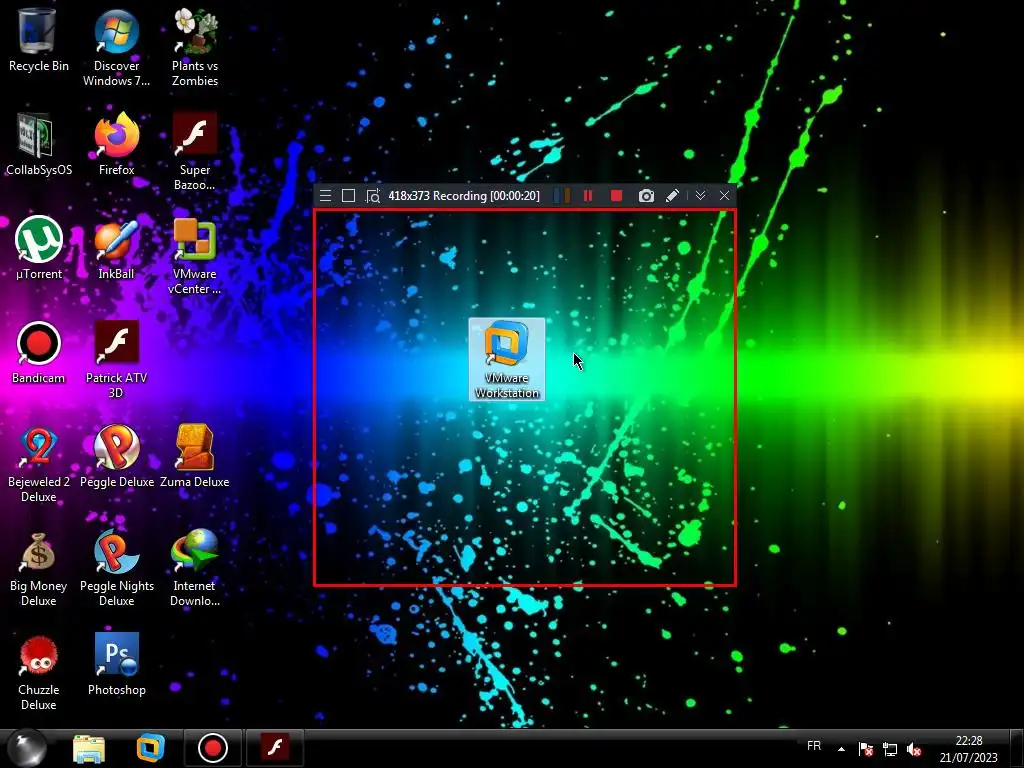Select the Bandicam desktop icon
The height and width of the screenshot is (768, 1024).
pyautogui.click(x=39, y=353)
